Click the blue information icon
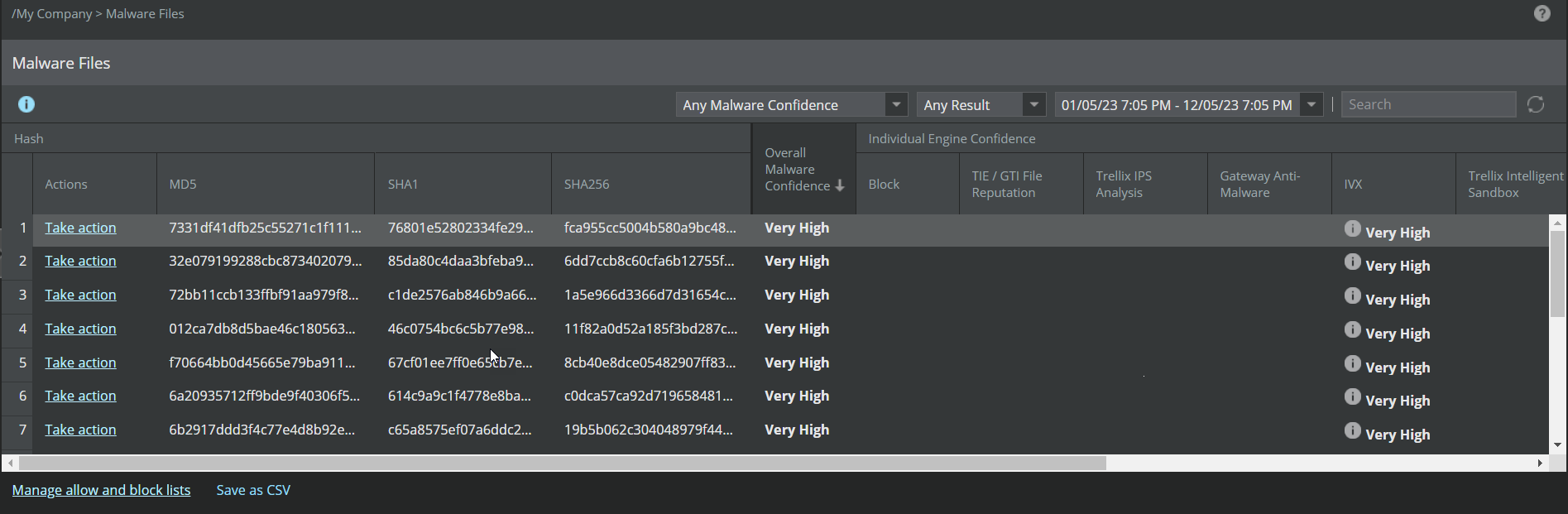Image resolution: width=1568 pixels, height=514 pixels. tap(26, 104)
